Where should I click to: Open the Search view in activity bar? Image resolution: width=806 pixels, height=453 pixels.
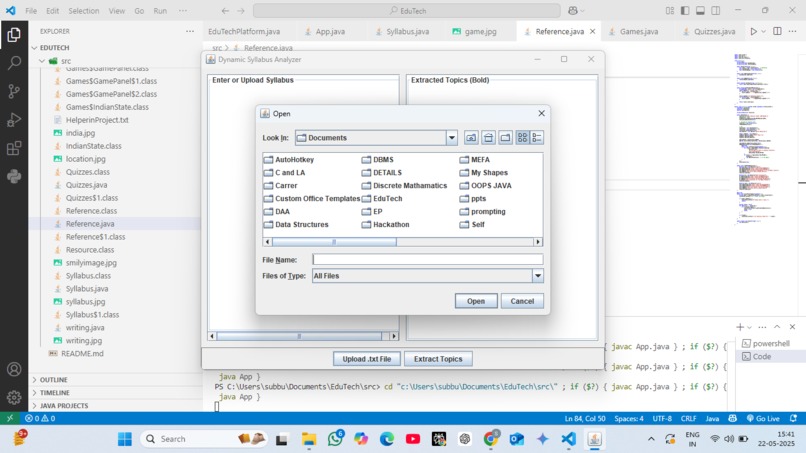(14, 63)
